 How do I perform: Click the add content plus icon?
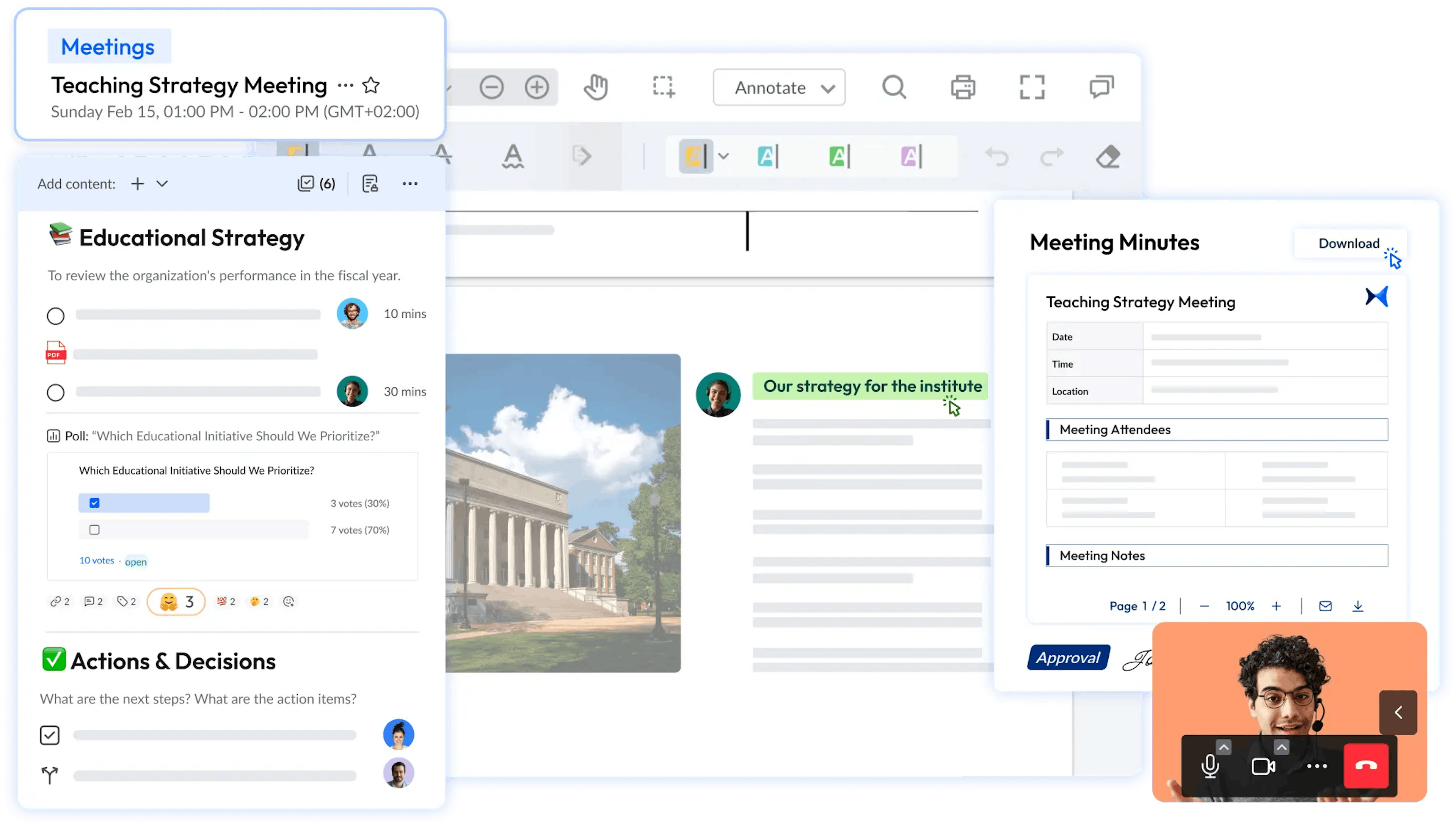pos(137,183)
